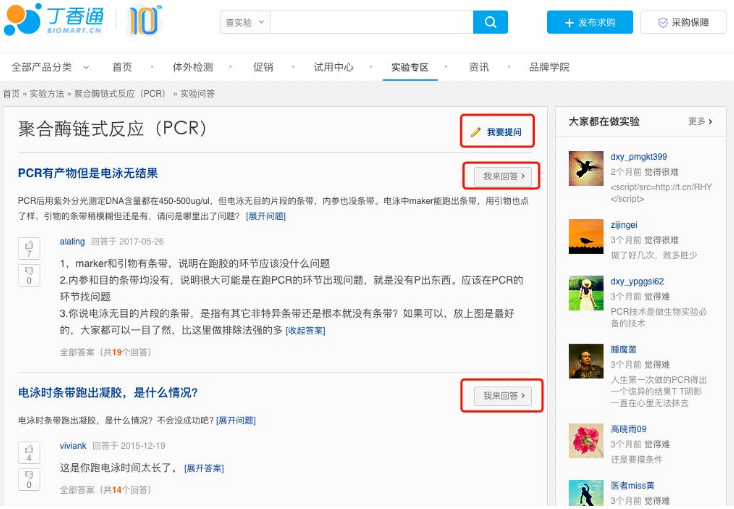Open the 试用中心 nav item
The image size is (734, 509).
[x=333, y=67]
